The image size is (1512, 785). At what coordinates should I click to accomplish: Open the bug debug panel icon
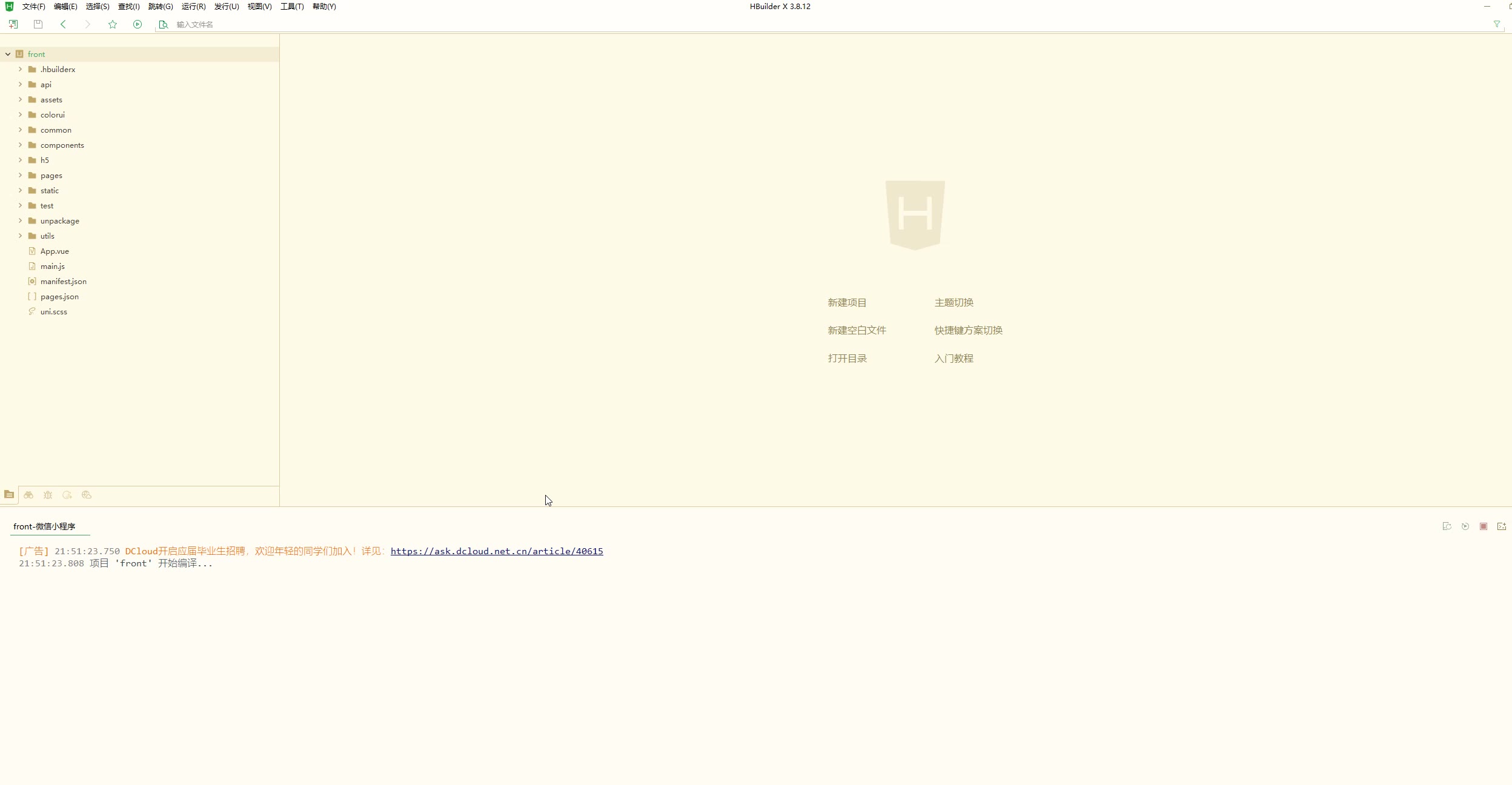(x=48, y=495)
